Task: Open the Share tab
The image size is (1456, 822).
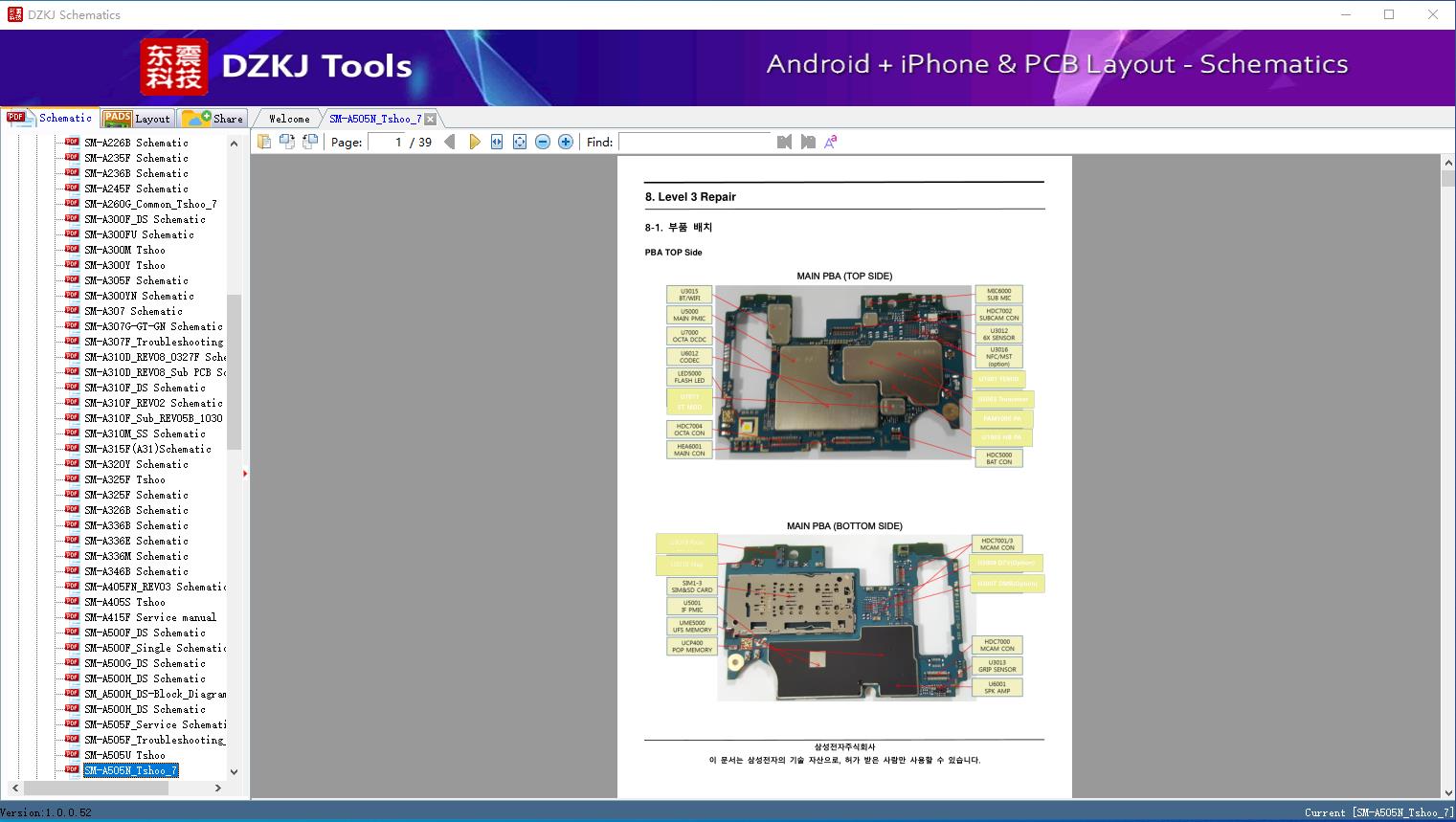Action: tap(213, 119)
